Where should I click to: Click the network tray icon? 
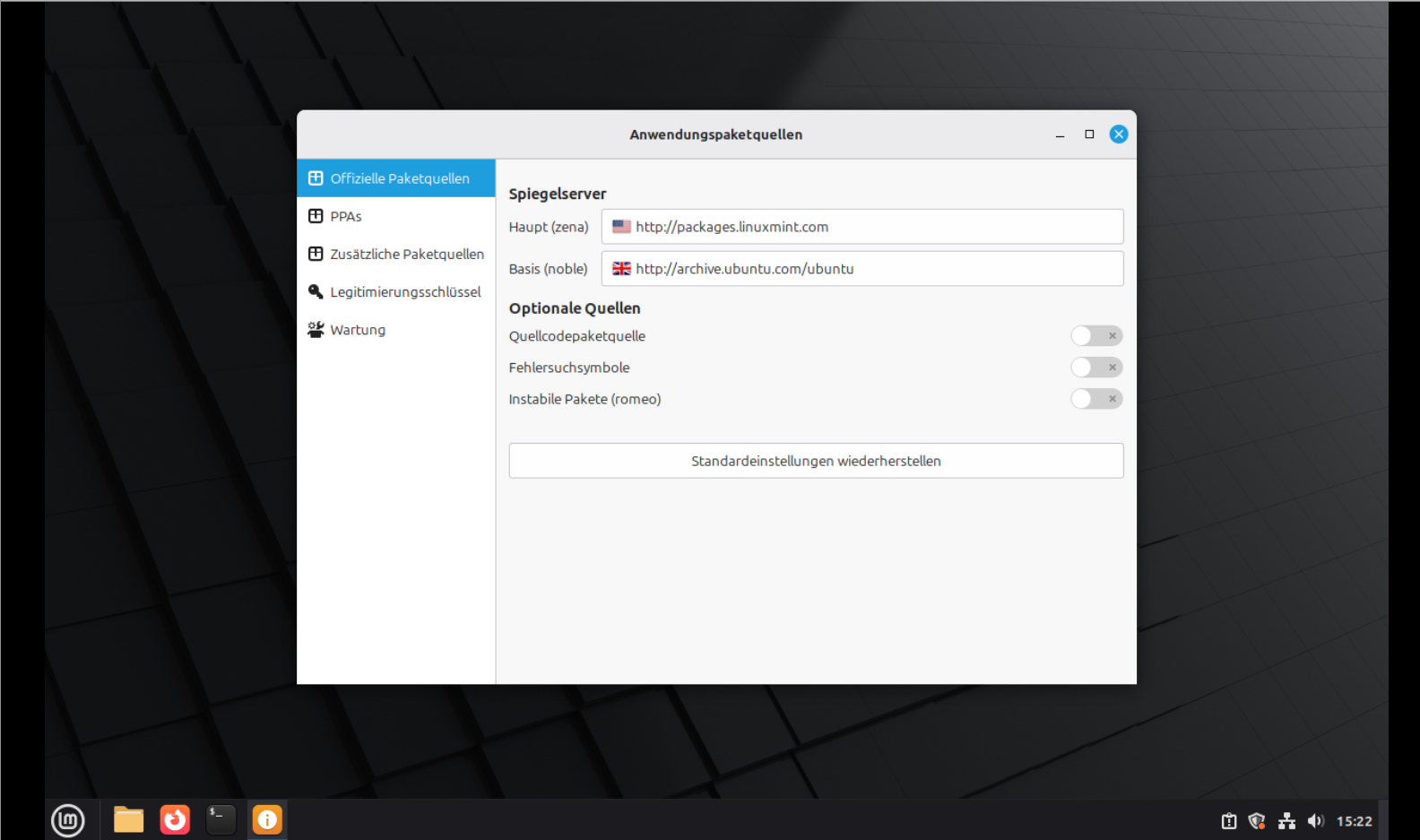tap(1286, 820)
